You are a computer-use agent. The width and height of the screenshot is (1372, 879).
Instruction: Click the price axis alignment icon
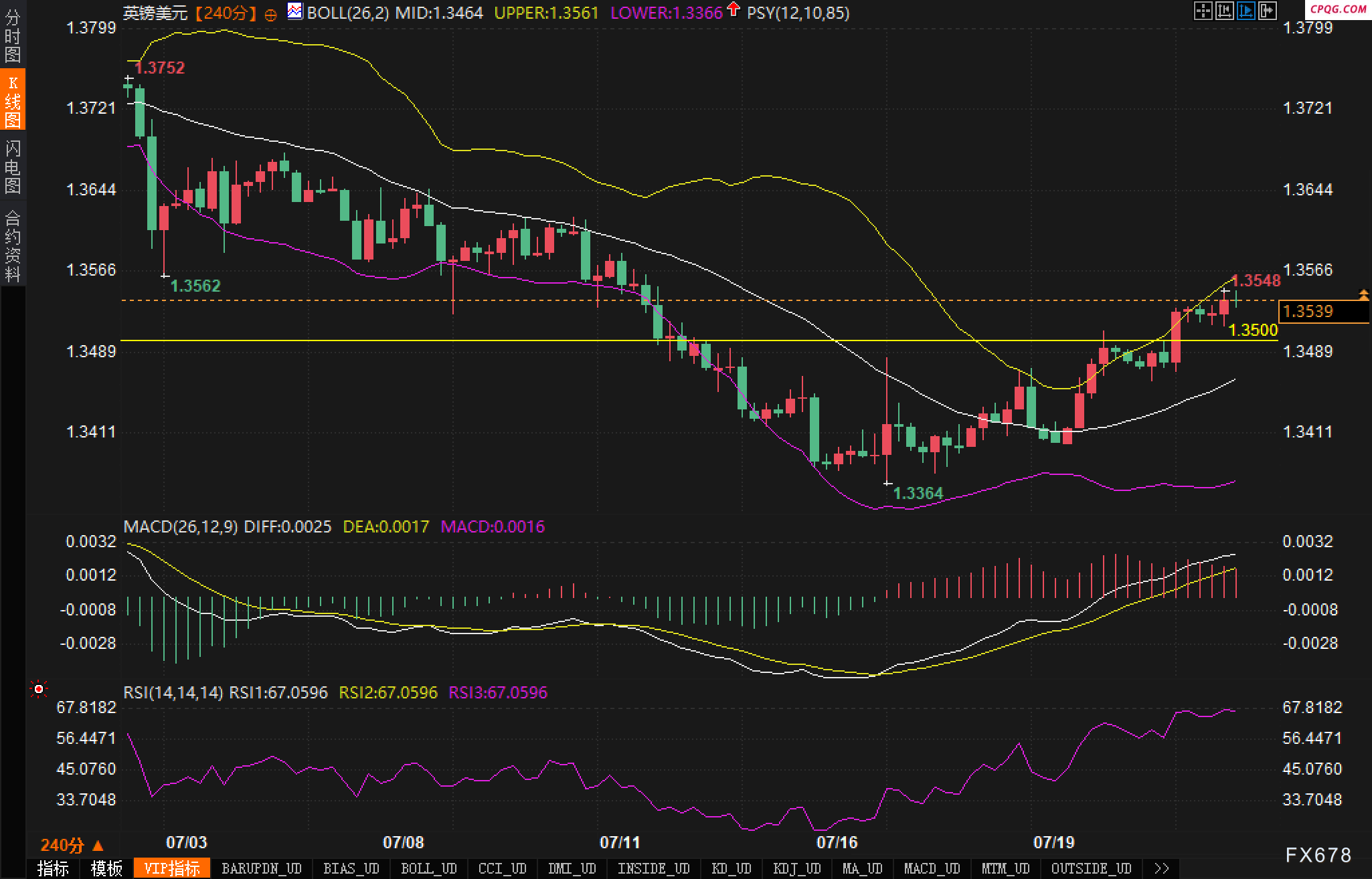coord(1224,11)
